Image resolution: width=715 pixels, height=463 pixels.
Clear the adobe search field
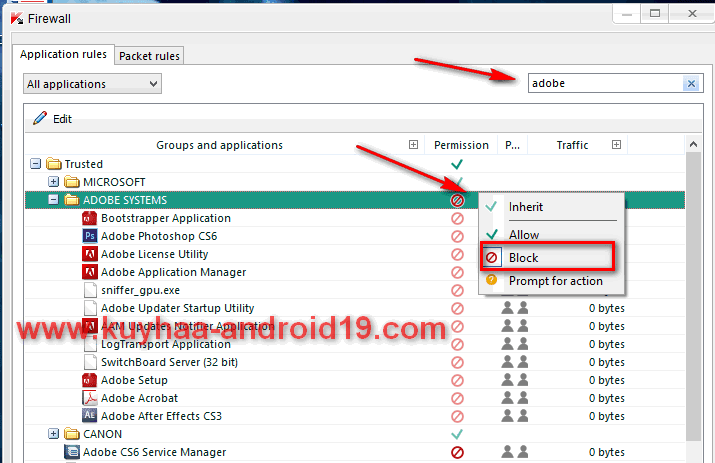tap(691, 83)
